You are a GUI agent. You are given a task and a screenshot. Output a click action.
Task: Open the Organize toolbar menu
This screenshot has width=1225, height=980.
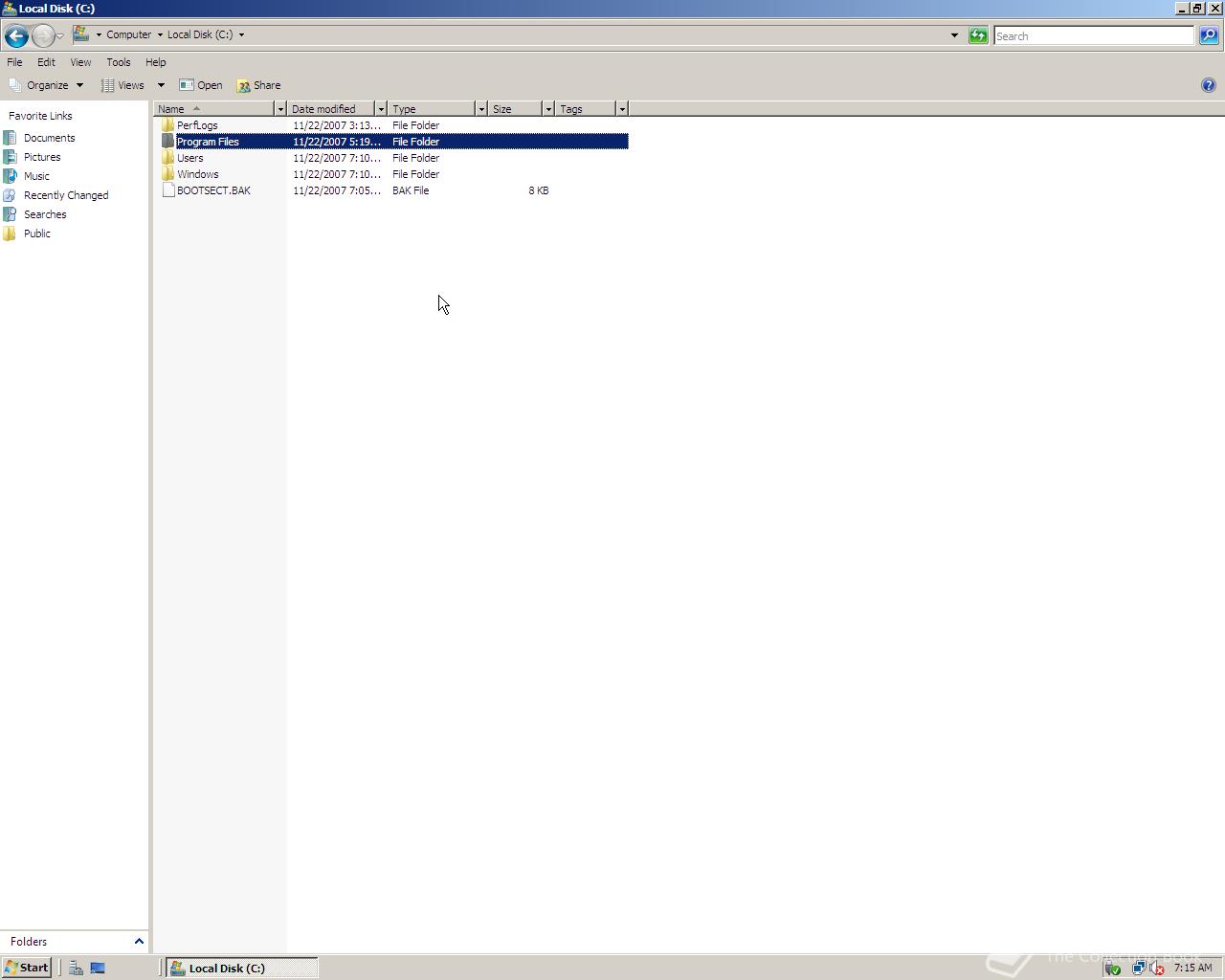46,85
